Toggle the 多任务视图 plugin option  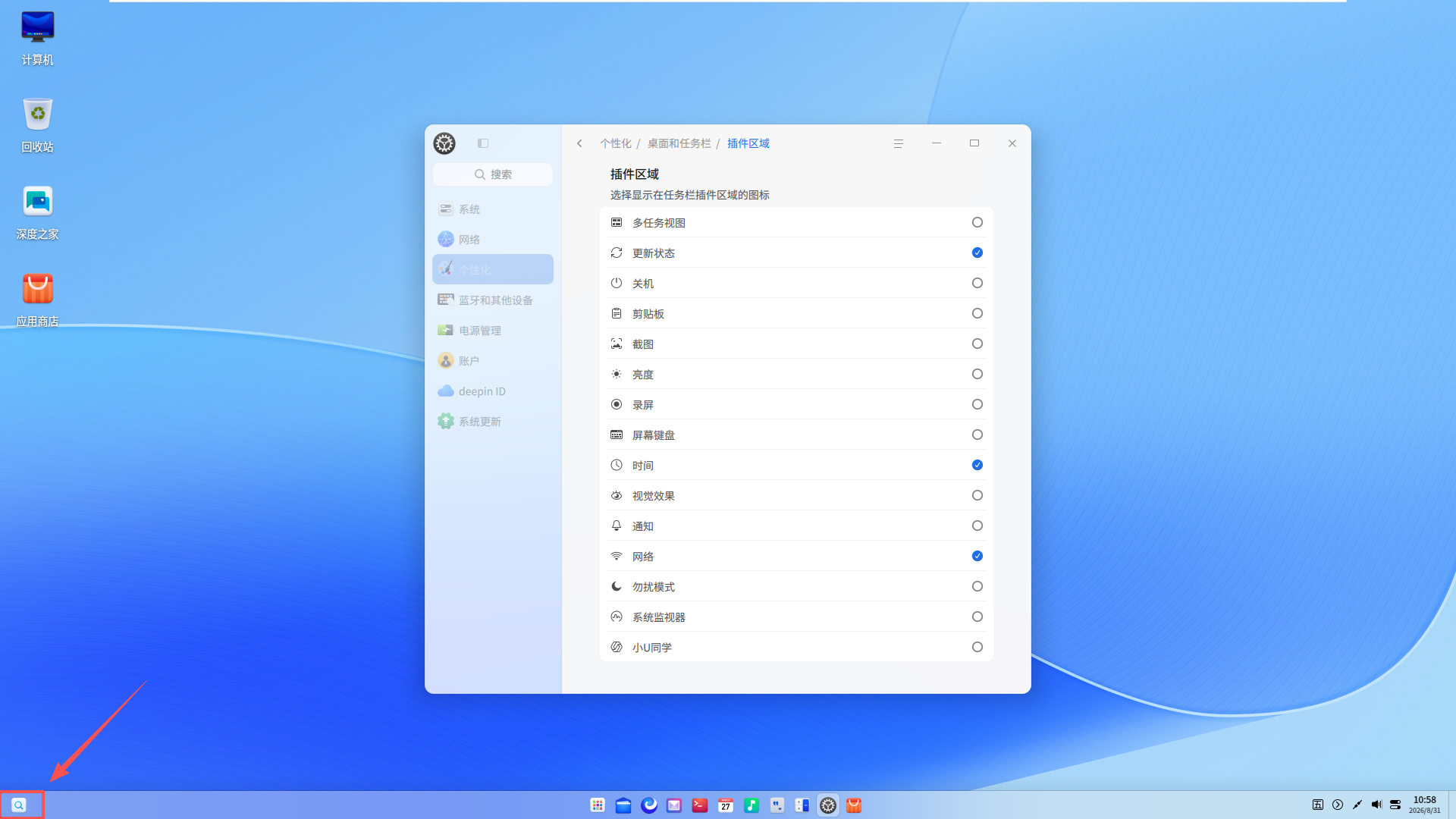tap(977, 222)
